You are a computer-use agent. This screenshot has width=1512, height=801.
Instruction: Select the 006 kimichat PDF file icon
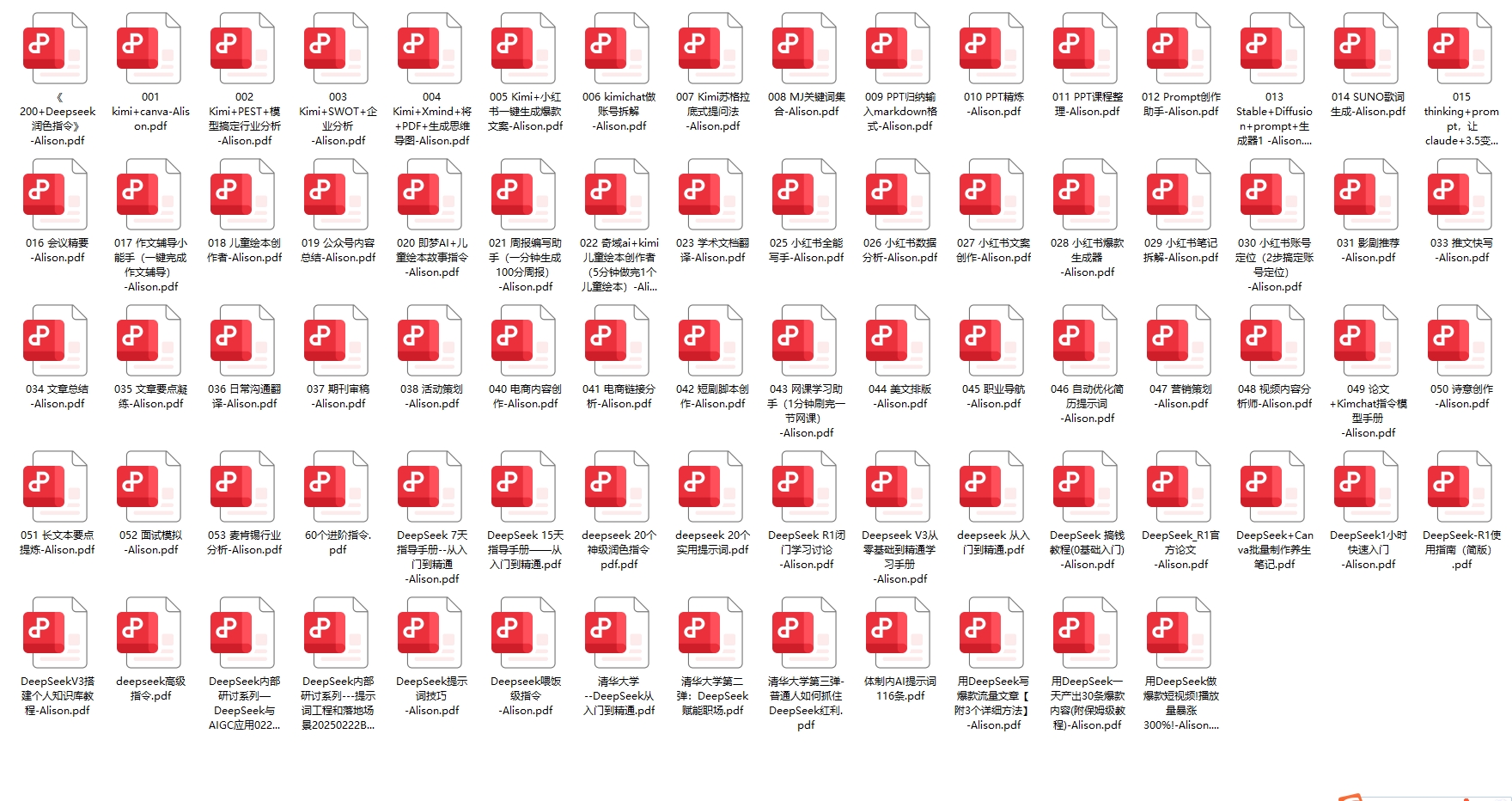[617, 48]
